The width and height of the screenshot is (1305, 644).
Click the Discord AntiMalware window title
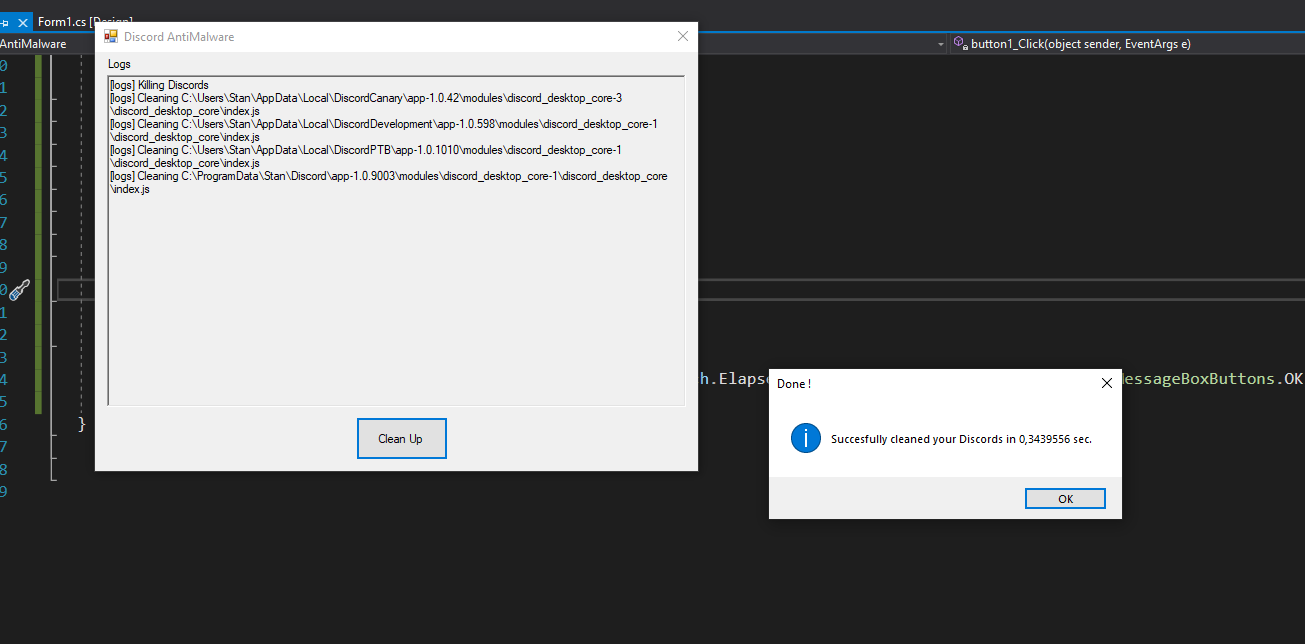click(x=179, y=37)
